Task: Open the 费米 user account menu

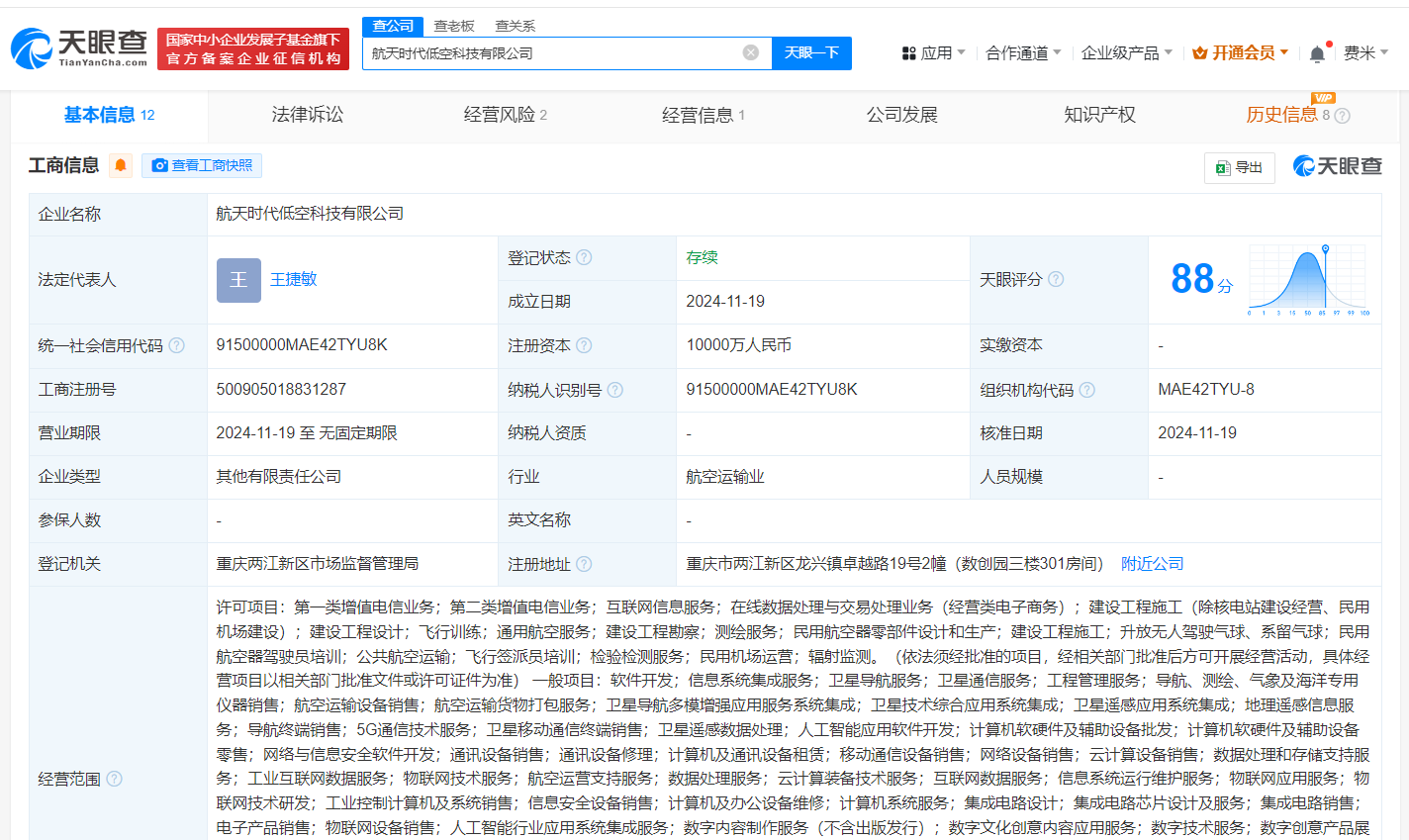Action: (x=1365, y=52)
